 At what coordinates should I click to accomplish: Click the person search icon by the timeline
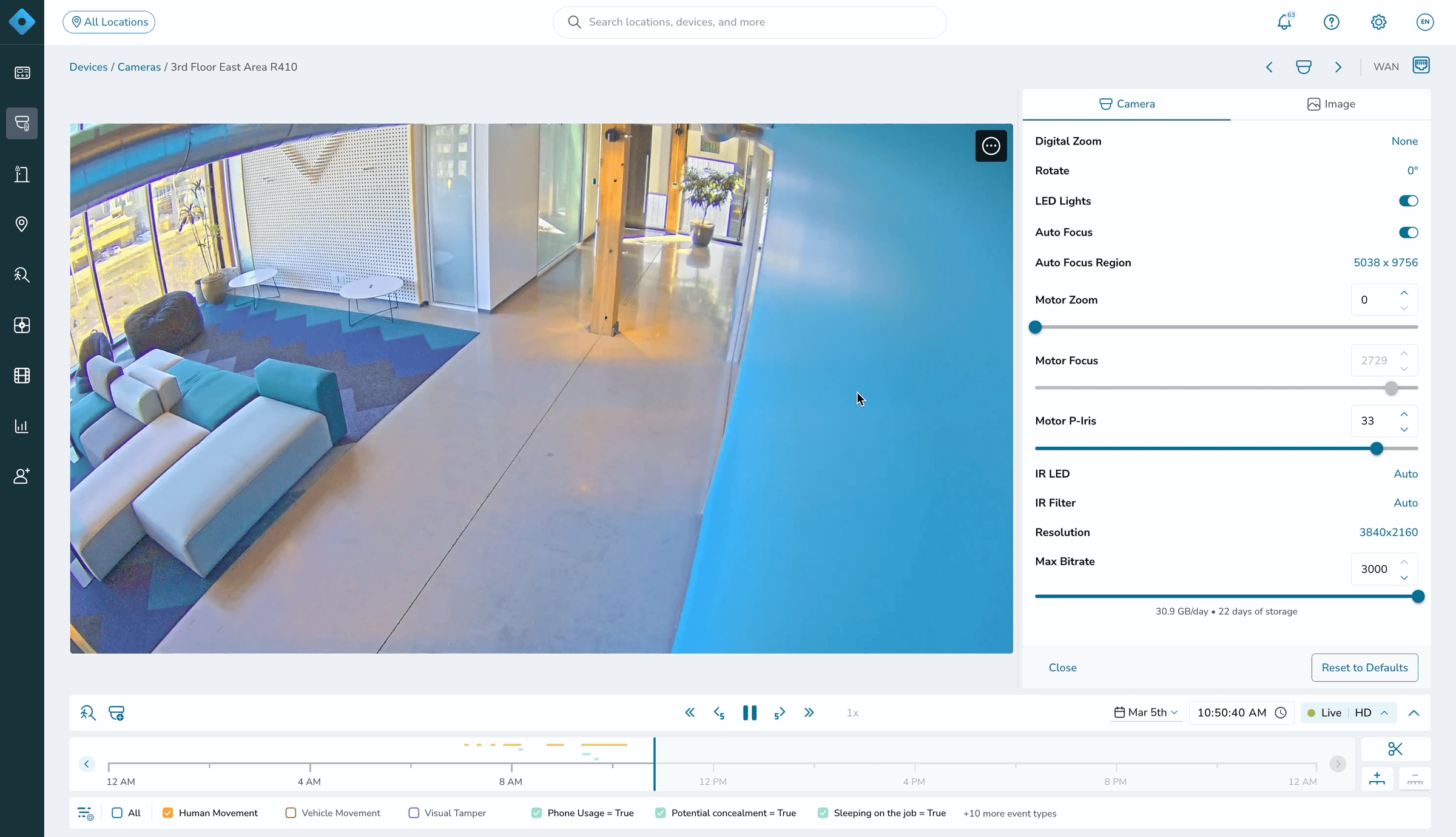[88, 713]
